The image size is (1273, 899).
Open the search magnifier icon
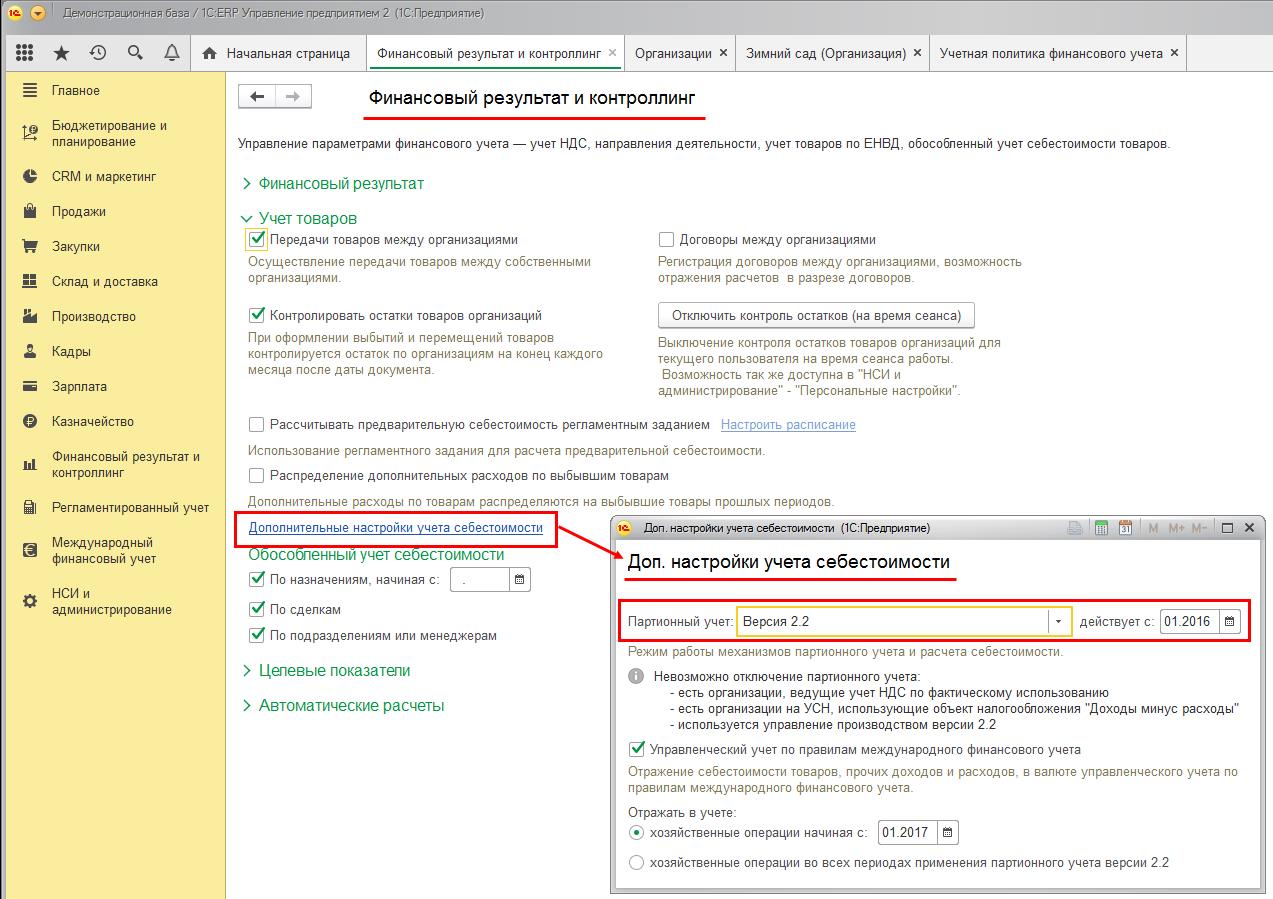pyautogui.click(x=135, y=53)
